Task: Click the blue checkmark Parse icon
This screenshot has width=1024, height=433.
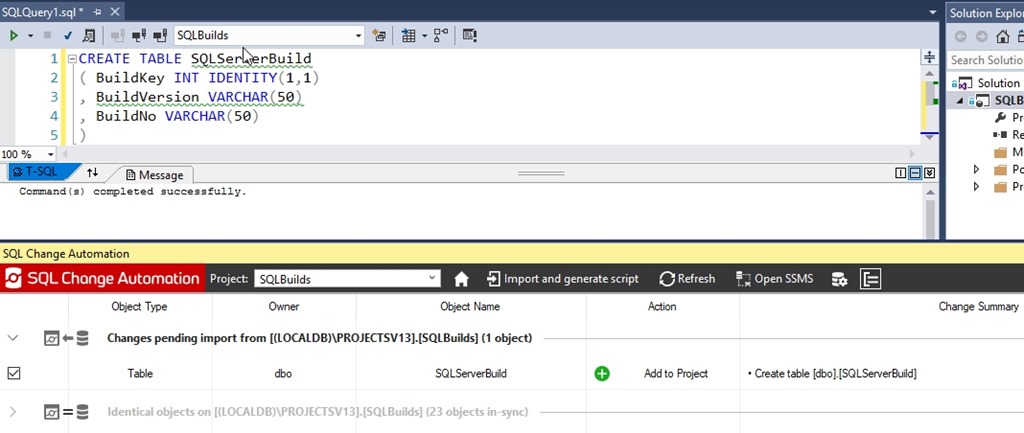Action: (68, 35)
